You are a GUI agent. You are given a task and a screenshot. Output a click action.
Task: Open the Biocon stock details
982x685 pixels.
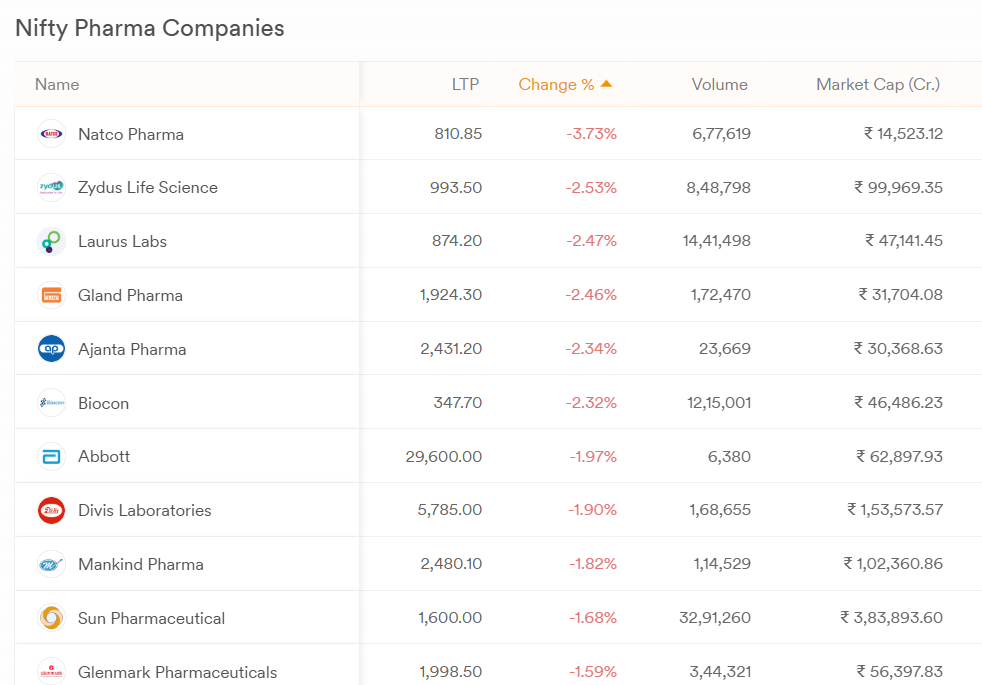pyautogui.click(x=104, y=402)
